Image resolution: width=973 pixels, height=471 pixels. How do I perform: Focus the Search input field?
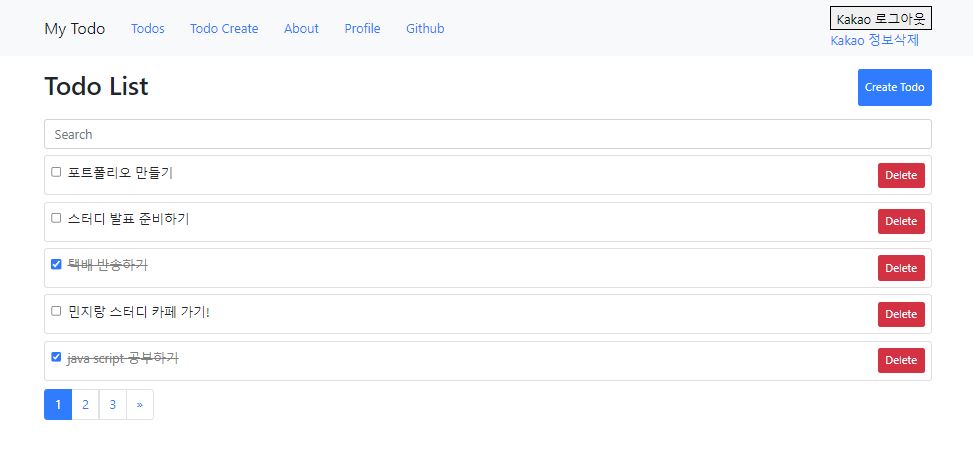tap(488, 134)
